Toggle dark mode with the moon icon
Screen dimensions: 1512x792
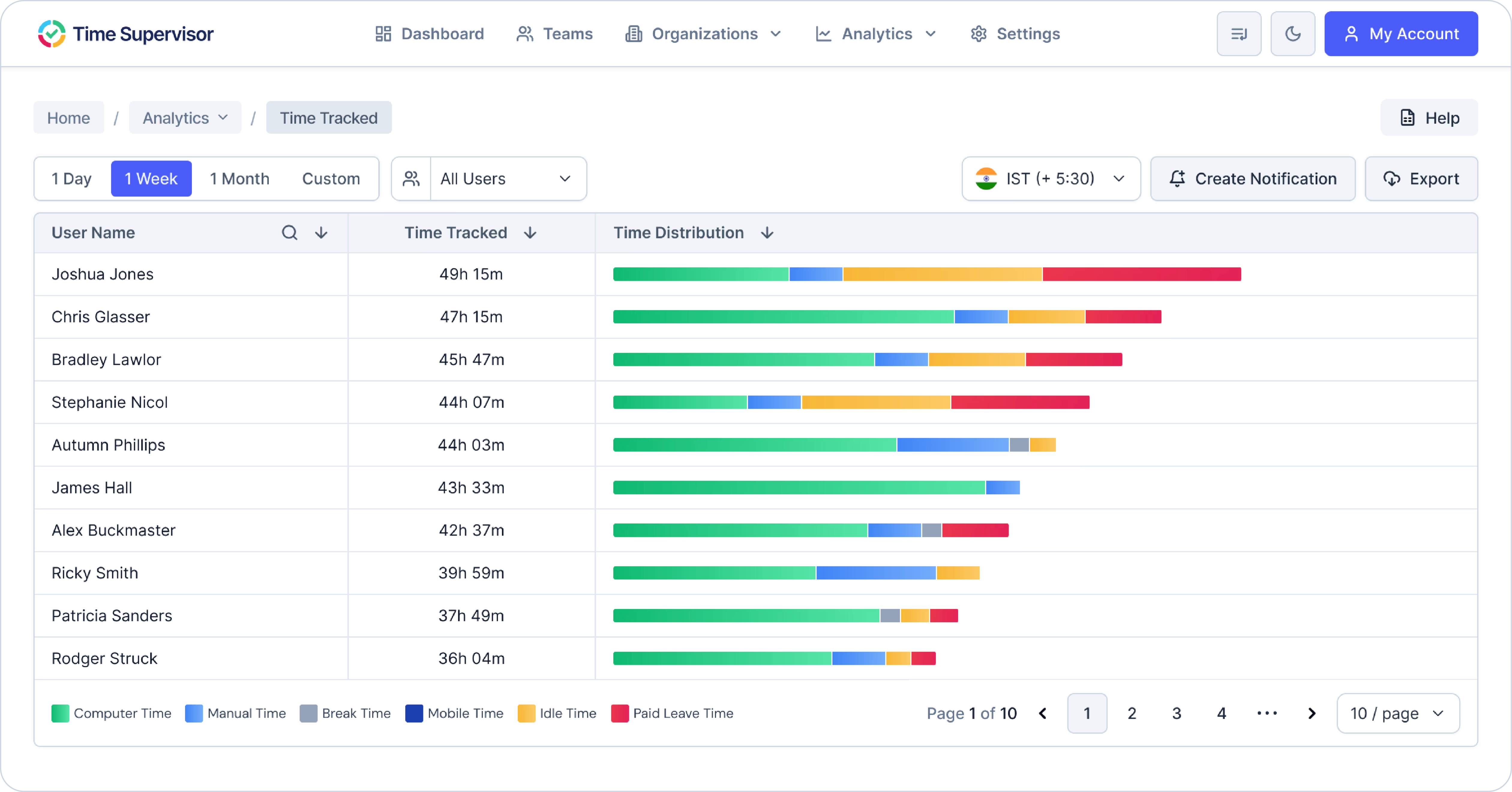(1292, 34)
